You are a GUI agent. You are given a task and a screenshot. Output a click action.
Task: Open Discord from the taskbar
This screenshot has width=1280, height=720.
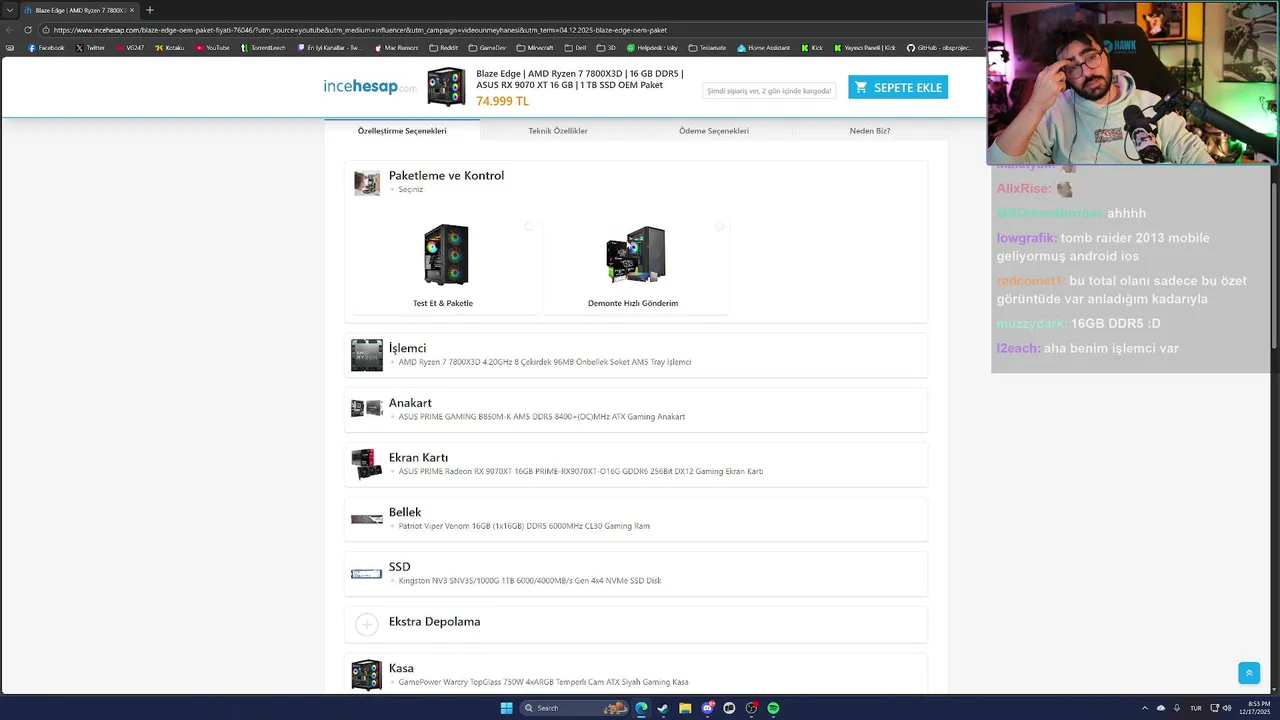pyautogui.click(x=707, y=708)
